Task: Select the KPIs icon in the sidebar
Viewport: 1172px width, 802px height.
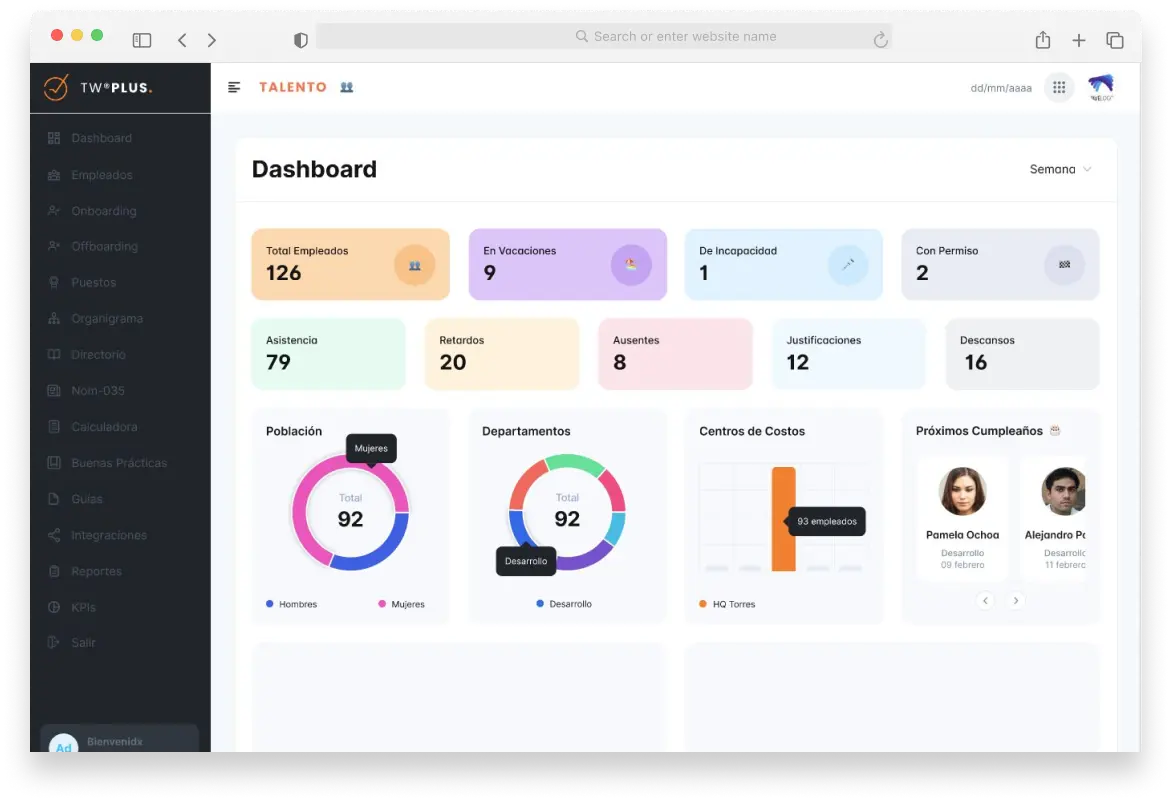Action: [53, 607]
